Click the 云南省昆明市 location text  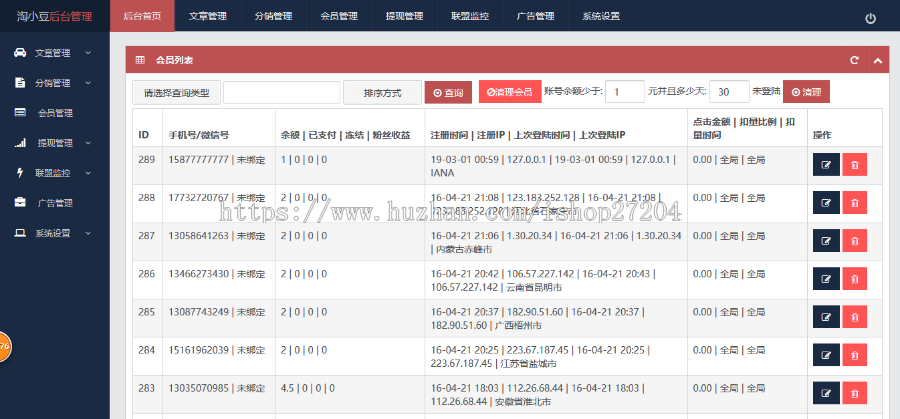[534, 288]
